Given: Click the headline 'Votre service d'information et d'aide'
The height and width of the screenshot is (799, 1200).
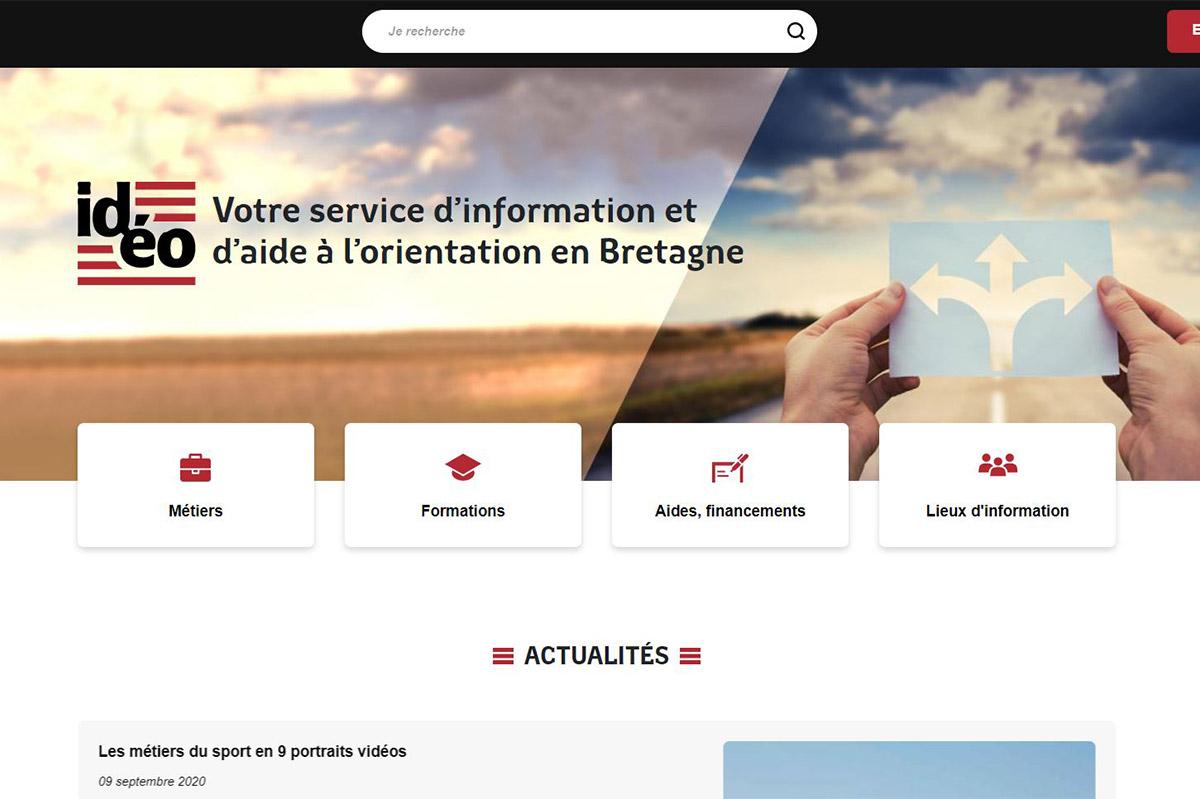Looking at the screenshot, I should pyautogui.click(x=478, y=231).
